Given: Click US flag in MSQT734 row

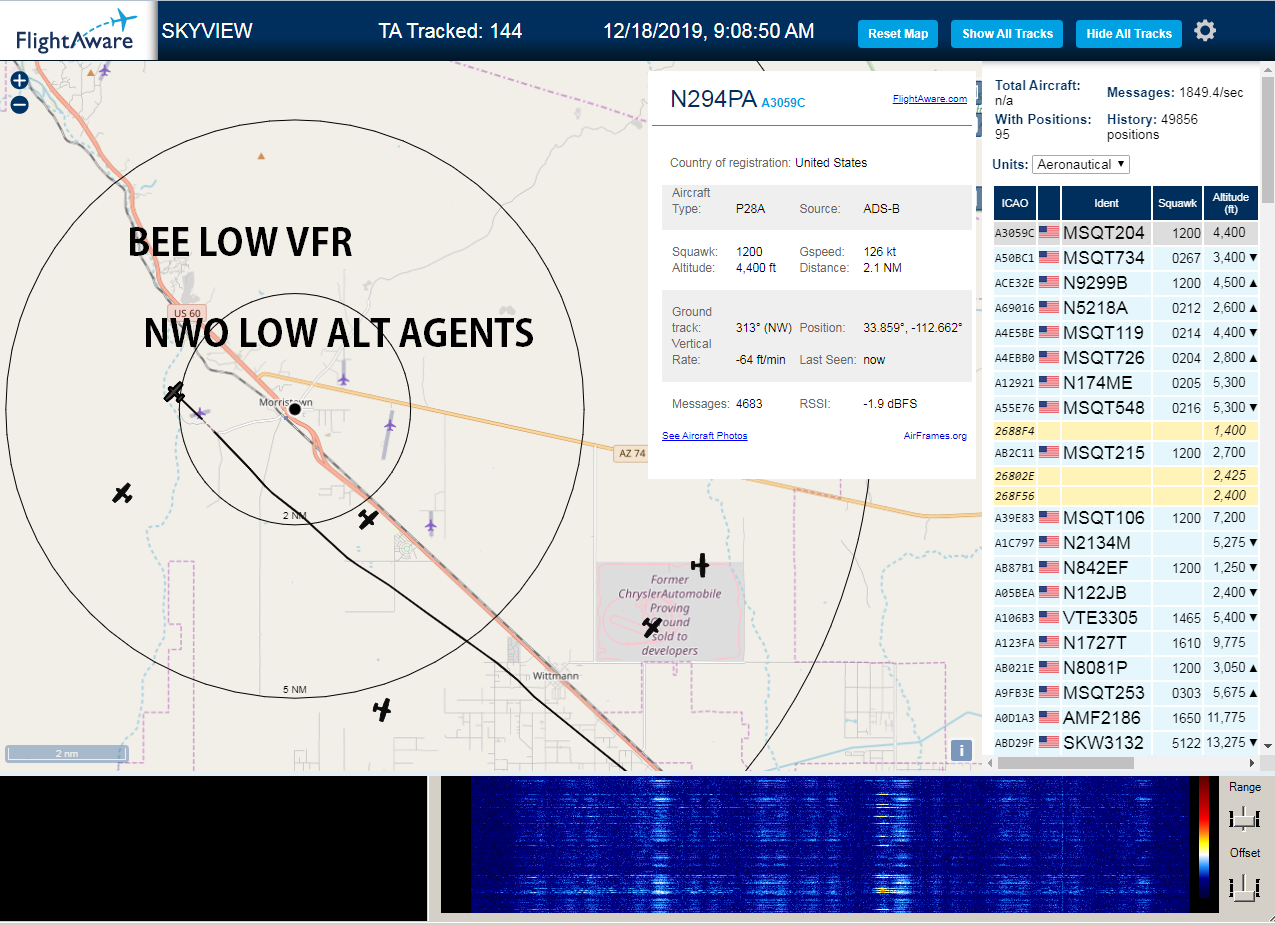Looking at the screenshot, I should (1049, 258).
